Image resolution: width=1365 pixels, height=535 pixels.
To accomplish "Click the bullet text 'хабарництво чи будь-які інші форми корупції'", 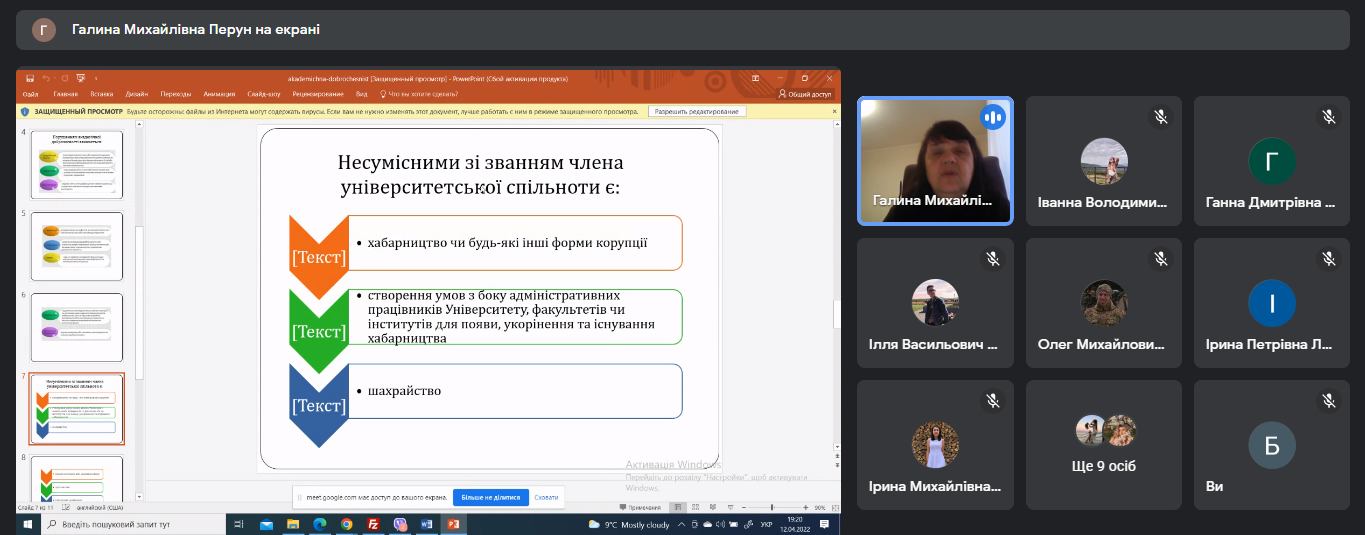I will point(507,242).
